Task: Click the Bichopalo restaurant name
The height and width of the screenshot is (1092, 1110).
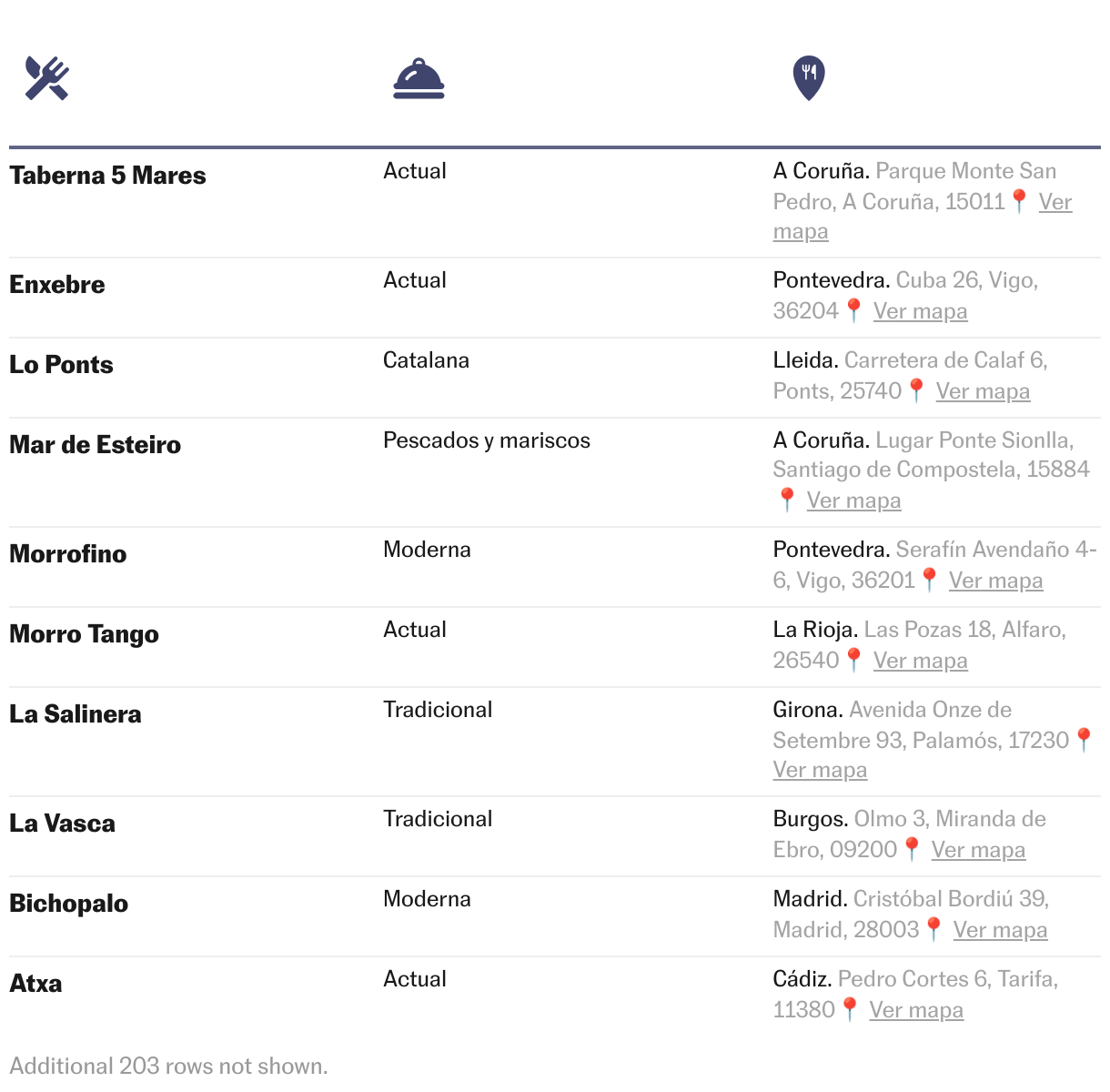Action: [x=69, y=904]
